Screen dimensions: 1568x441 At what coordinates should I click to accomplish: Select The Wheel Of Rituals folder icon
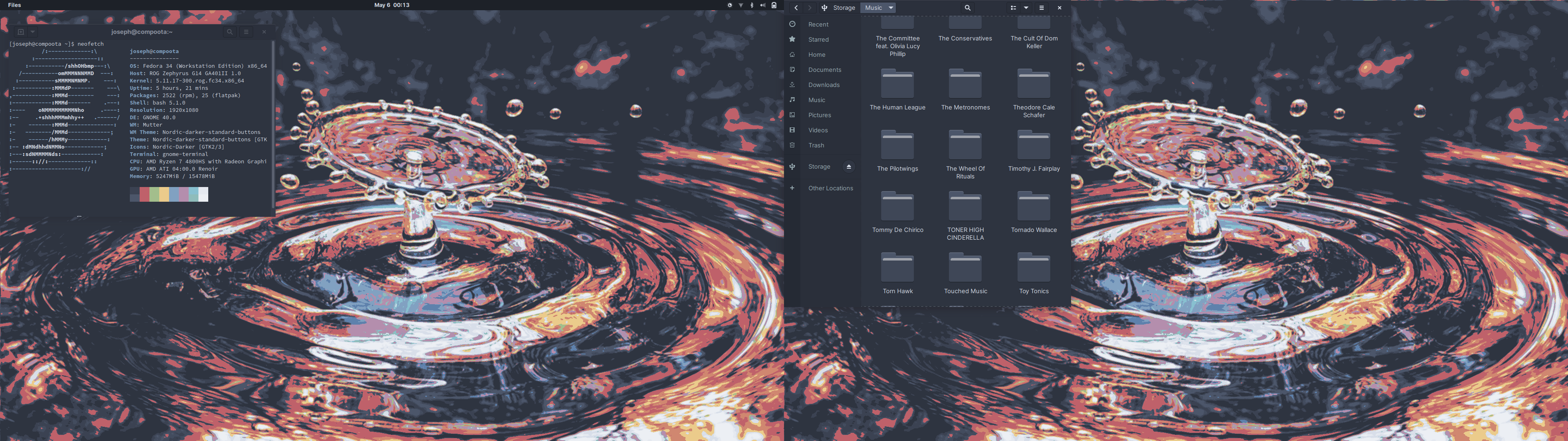965,146
